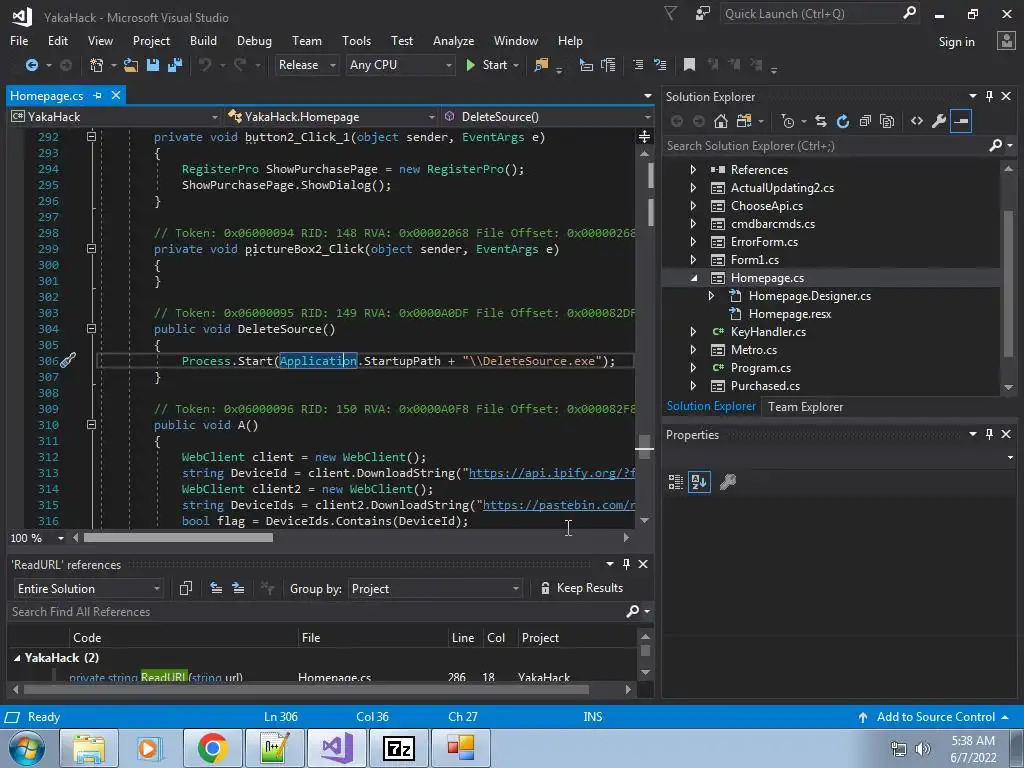Select Program.cs in Solution Explorer

[760, 368]
